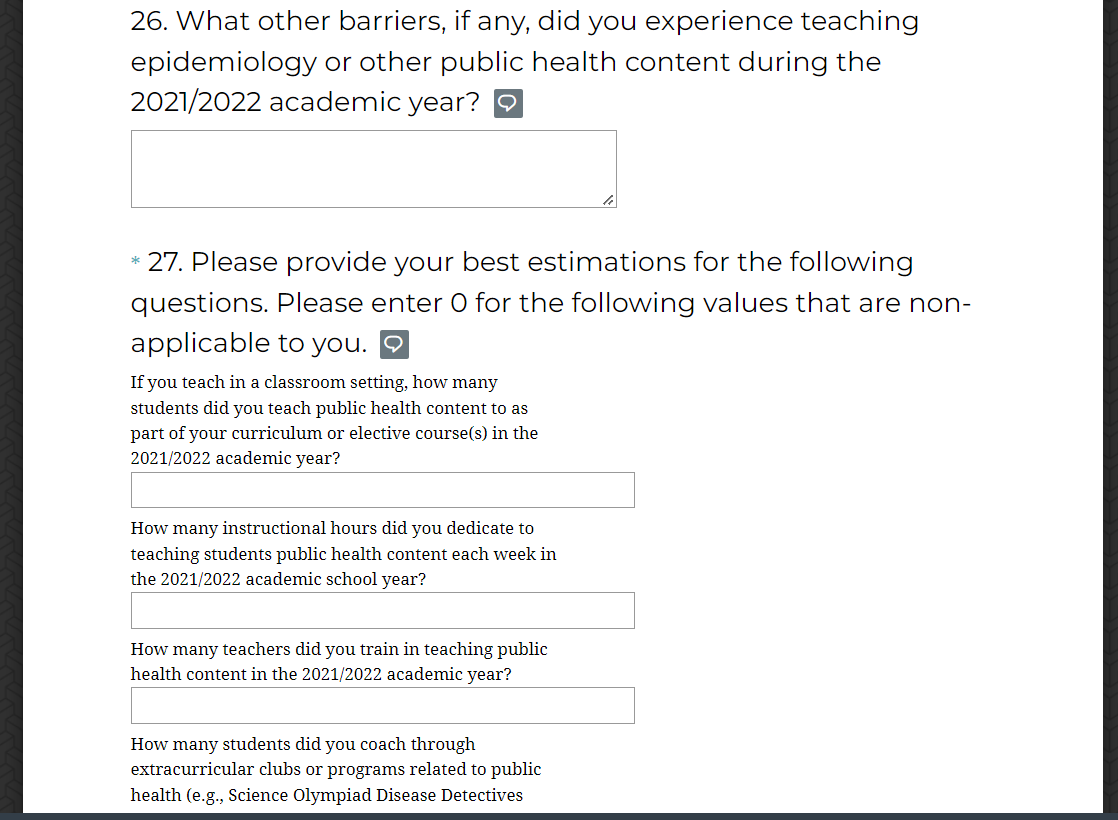The image size is (1118, 820).
Task: Focus the classroom students count field
Action: (382, 490)
